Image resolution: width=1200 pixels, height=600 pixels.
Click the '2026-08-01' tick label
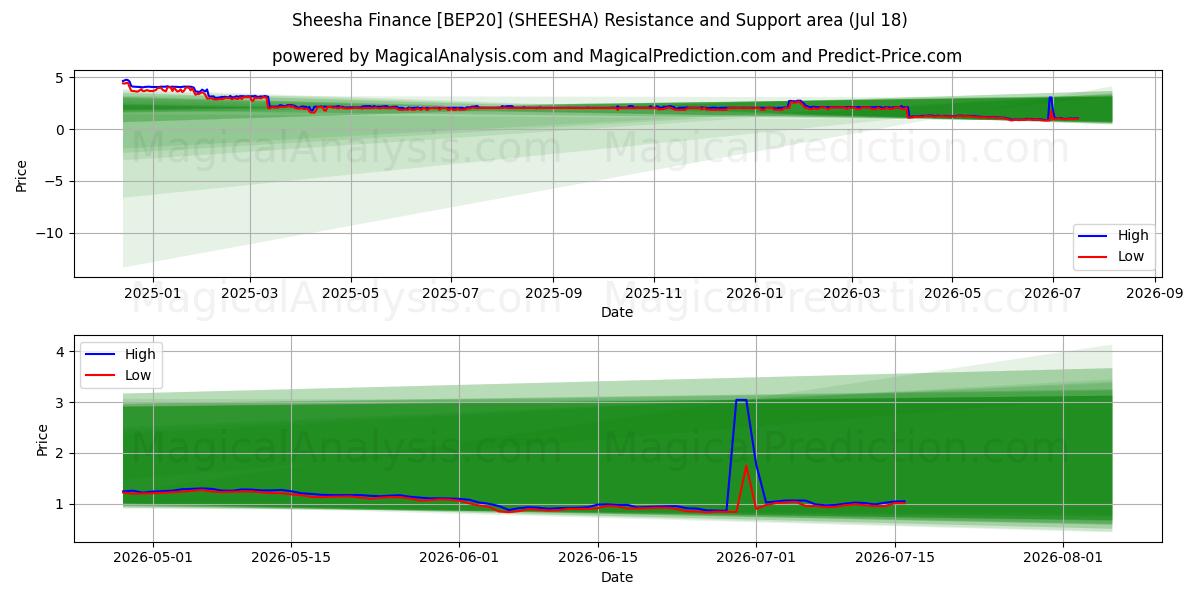coord(1061,558)
